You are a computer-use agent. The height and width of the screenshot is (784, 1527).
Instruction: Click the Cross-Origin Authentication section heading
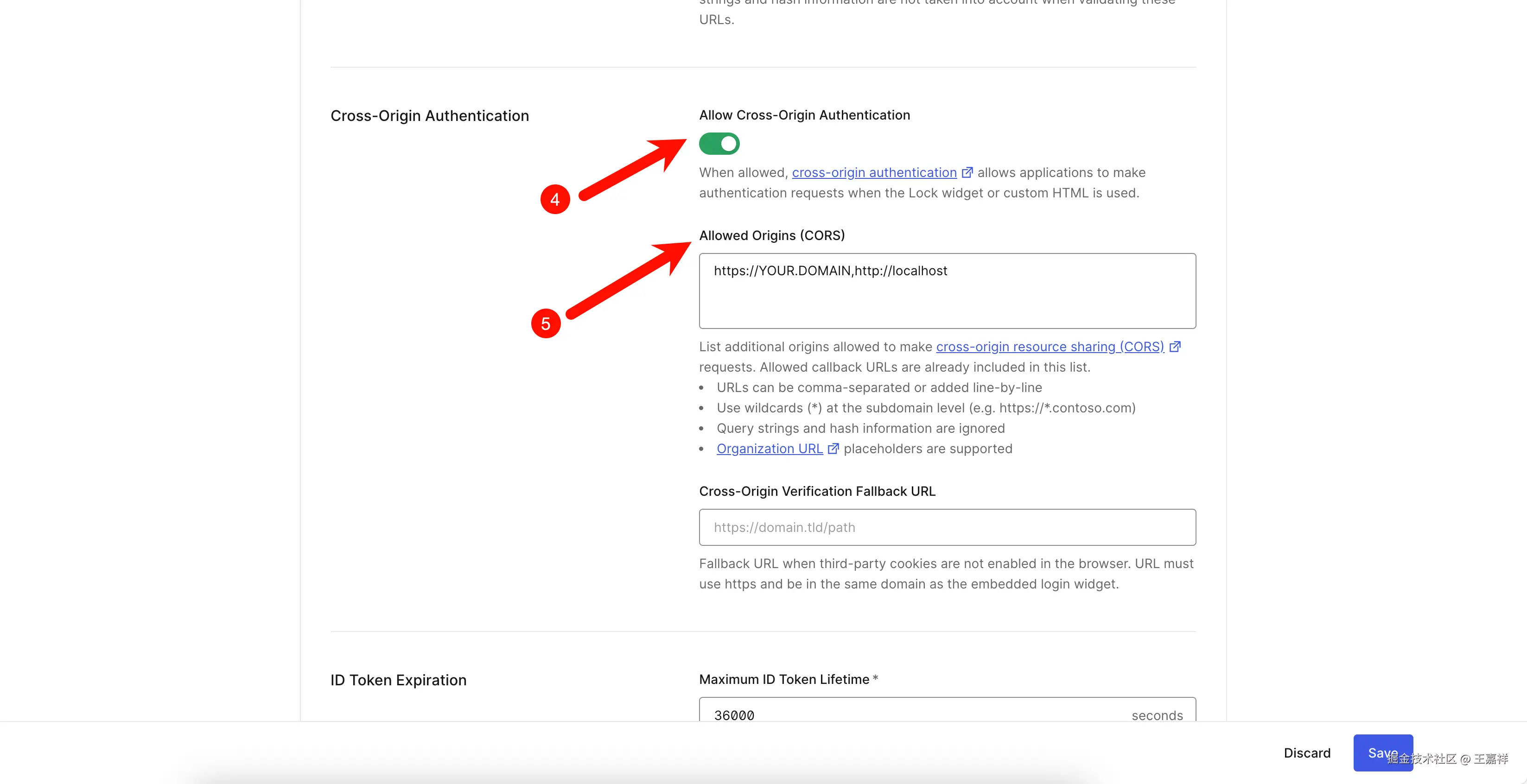(x=430, y=115)
